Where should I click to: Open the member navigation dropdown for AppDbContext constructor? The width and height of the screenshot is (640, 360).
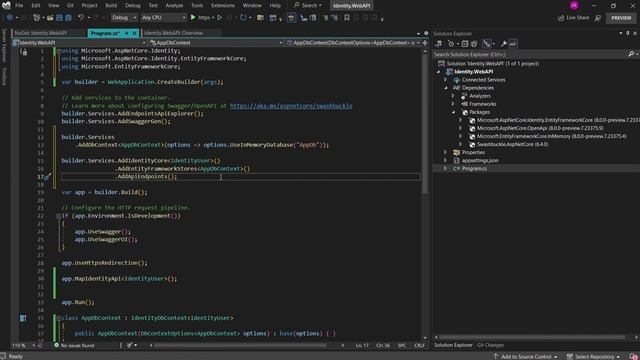coord(353,43)
